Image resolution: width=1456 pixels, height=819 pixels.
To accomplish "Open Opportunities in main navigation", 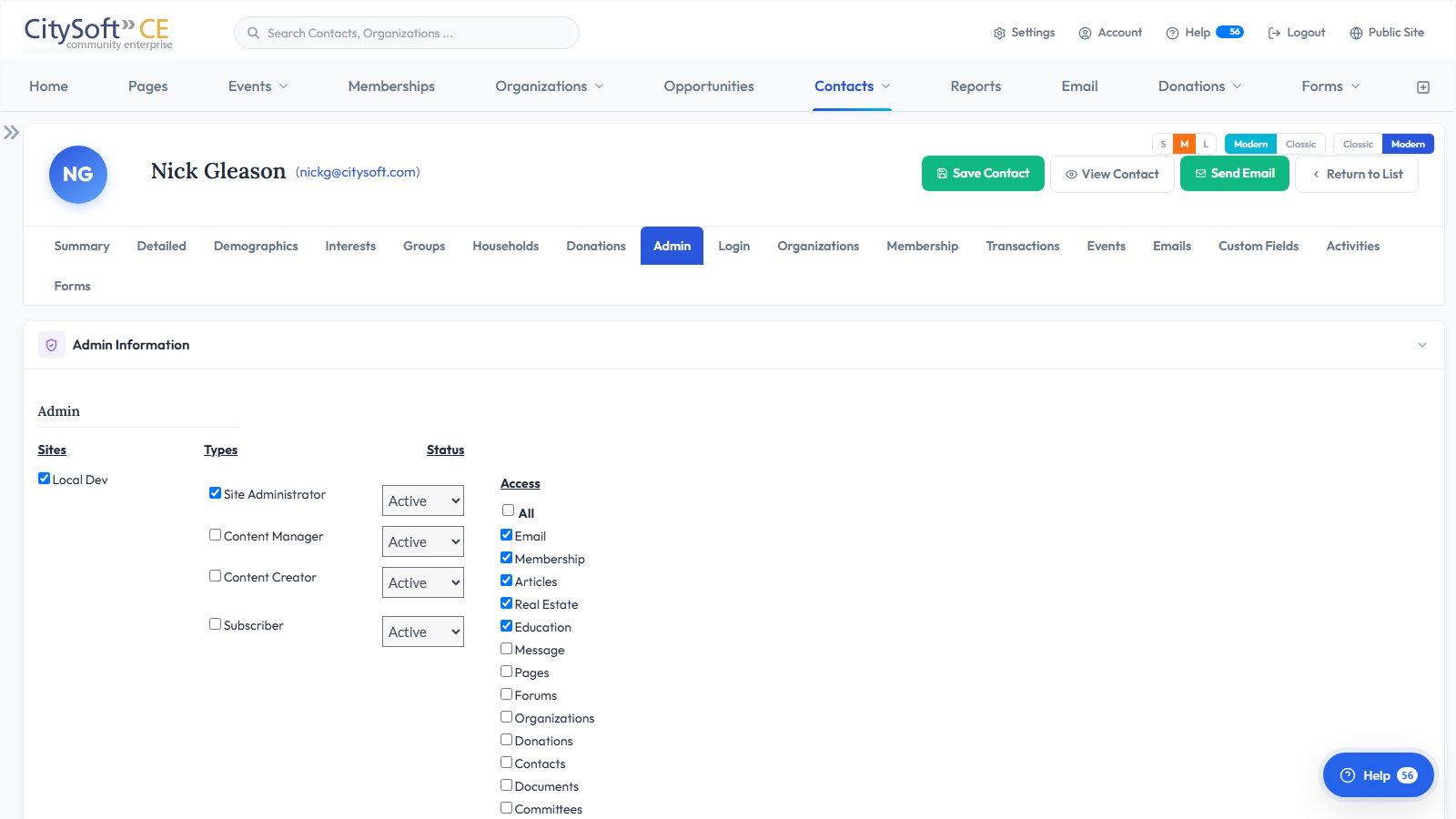I will click(709, 86).
